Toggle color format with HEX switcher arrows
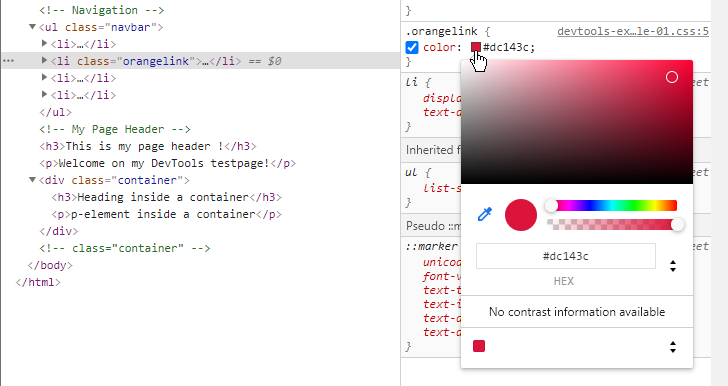 click(673, 266)
